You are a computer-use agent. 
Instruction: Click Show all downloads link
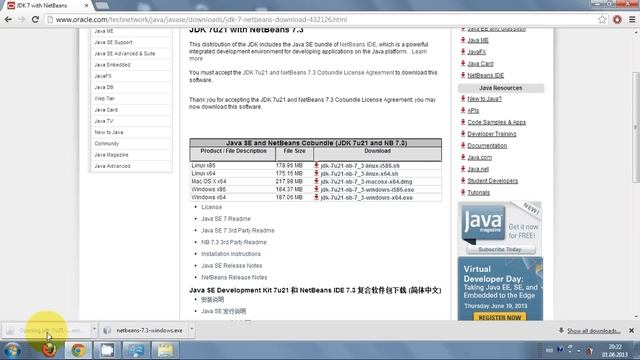tap(593, 331)
